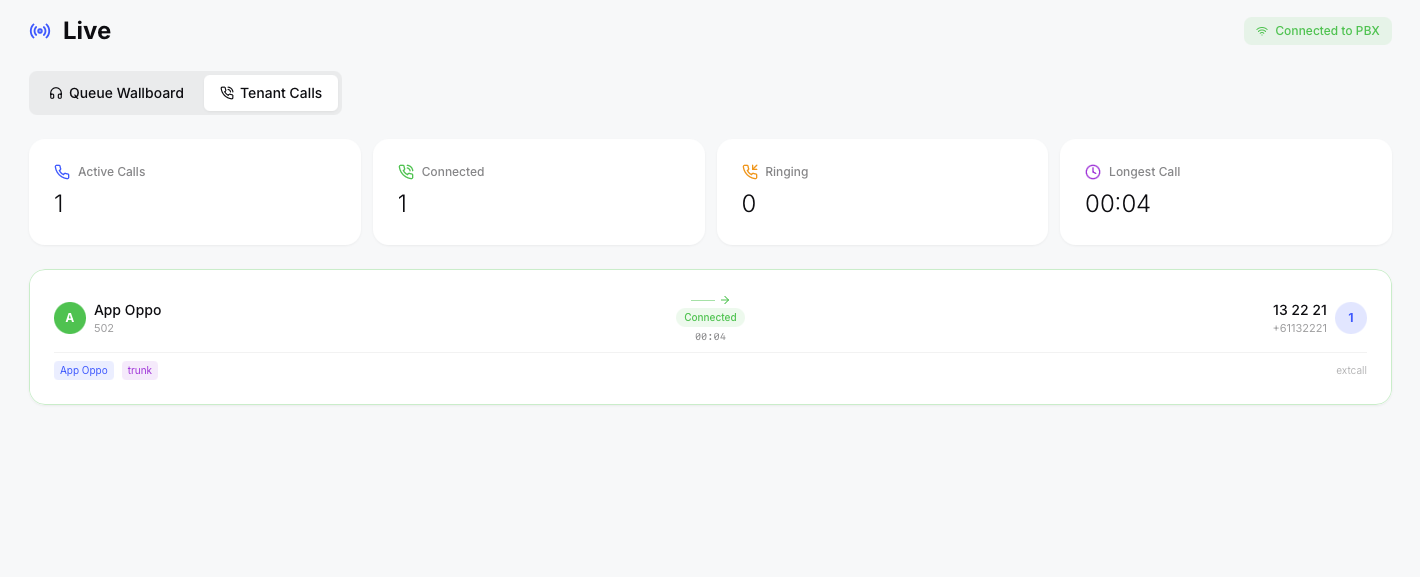Image resolution: width=1420 pixels, height=577 pixels.
Task: Click the purple trunk tag
Action: [140, 370]
